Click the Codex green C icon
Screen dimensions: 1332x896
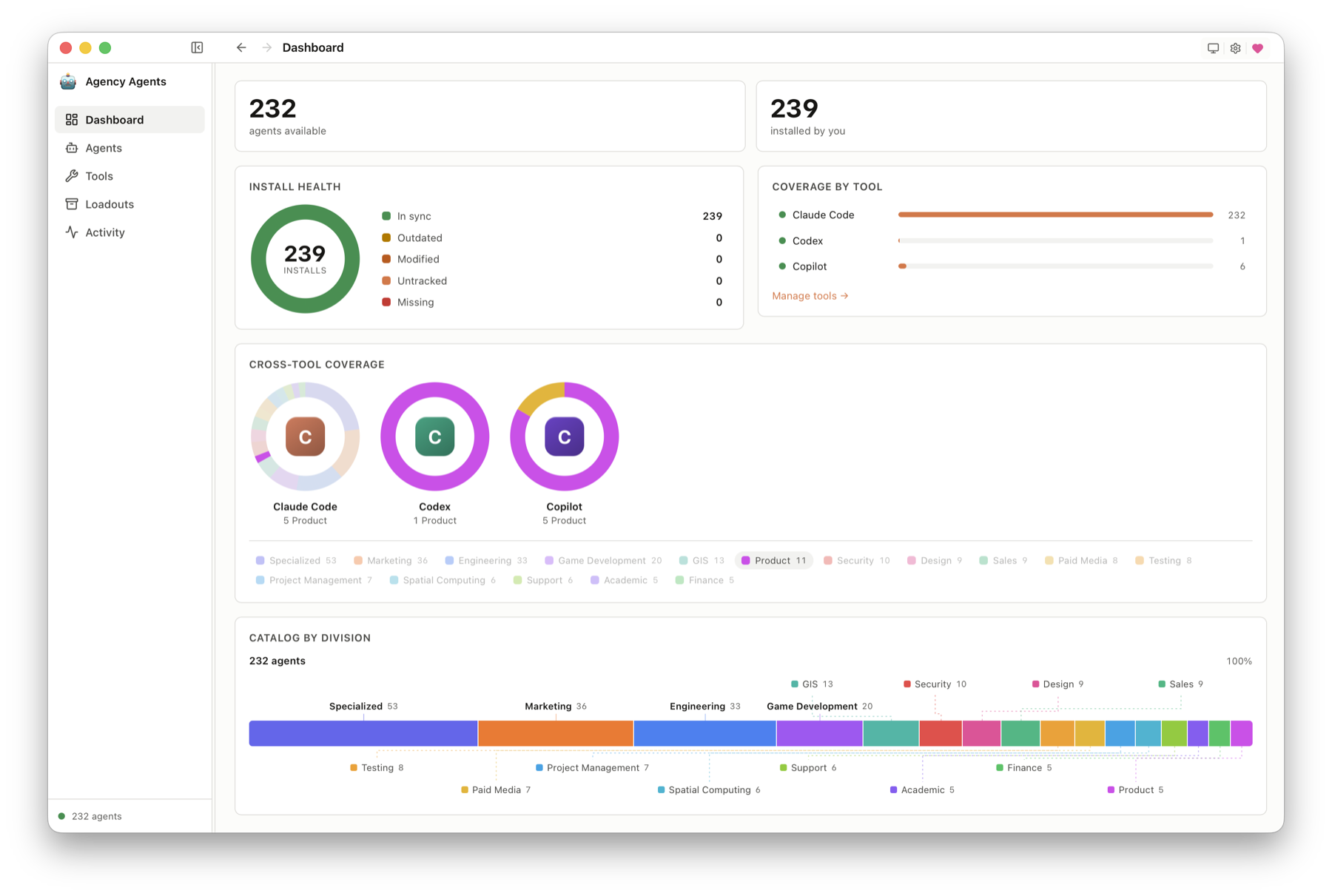pyautogui.click(x=434, y=437)
